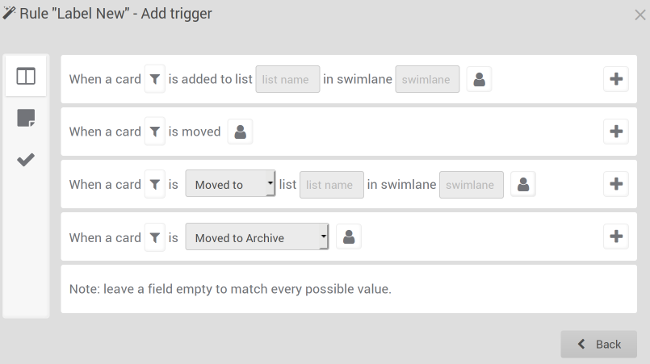Click filter icon in 'is added to list' row
This screenshot has height=364, width=650.
point(155,79)
